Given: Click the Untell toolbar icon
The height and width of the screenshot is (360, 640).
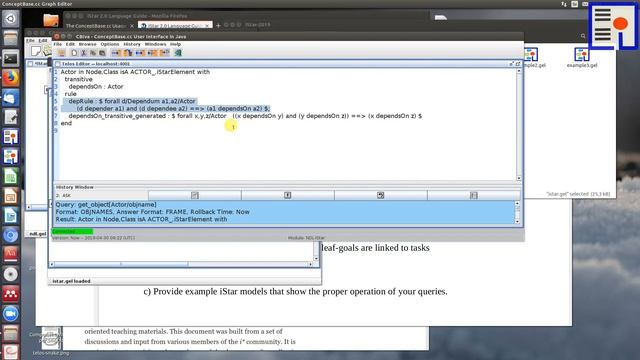Looking at the screenshot, I should tap(128, 53).
